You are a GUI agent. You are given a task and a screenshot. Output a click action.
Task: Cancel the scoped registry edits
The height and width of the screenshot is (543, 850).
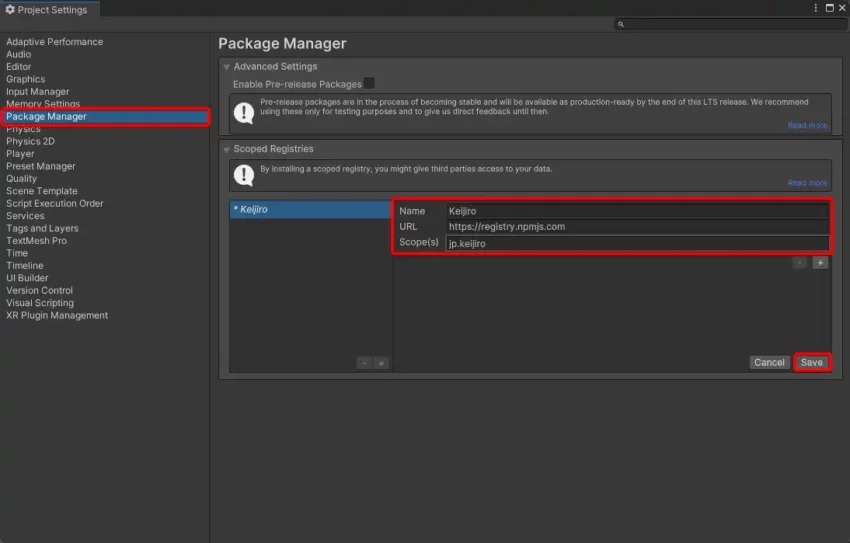[x=769, y=362]
